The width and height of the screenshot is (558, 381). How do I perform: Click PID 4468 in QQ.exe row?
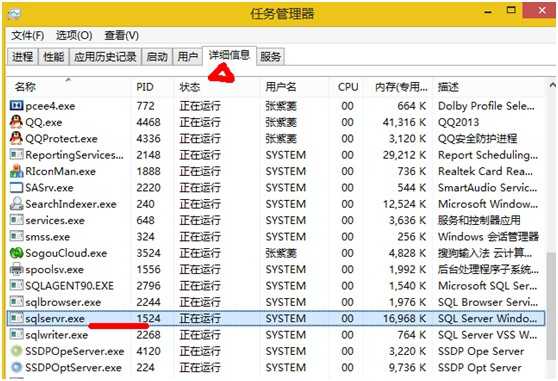click(148, 122)
